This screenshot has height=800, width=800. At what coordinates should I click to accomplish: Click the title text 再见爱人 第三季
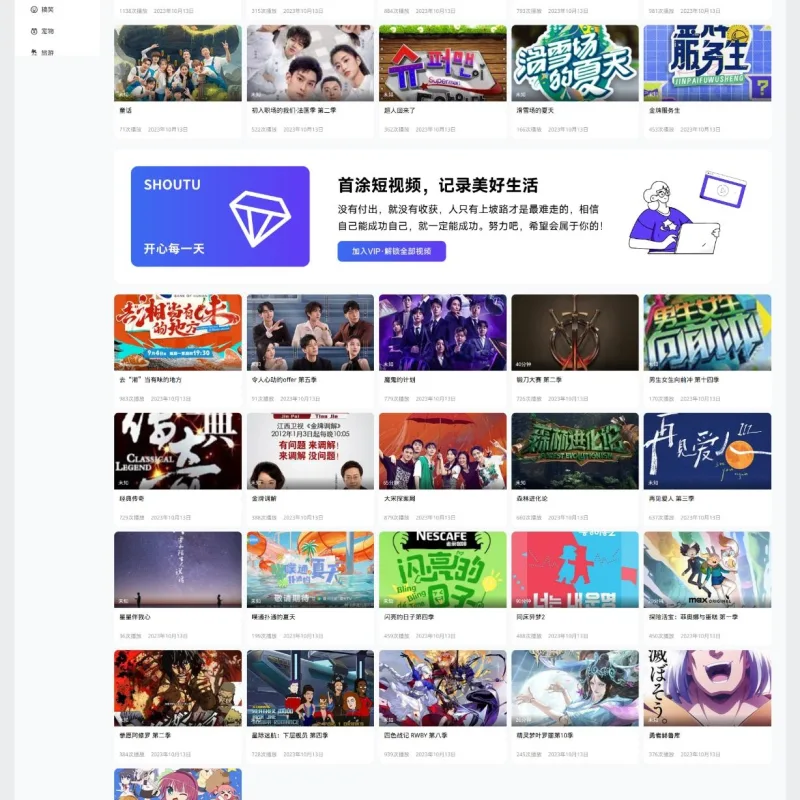click(671, 498)
